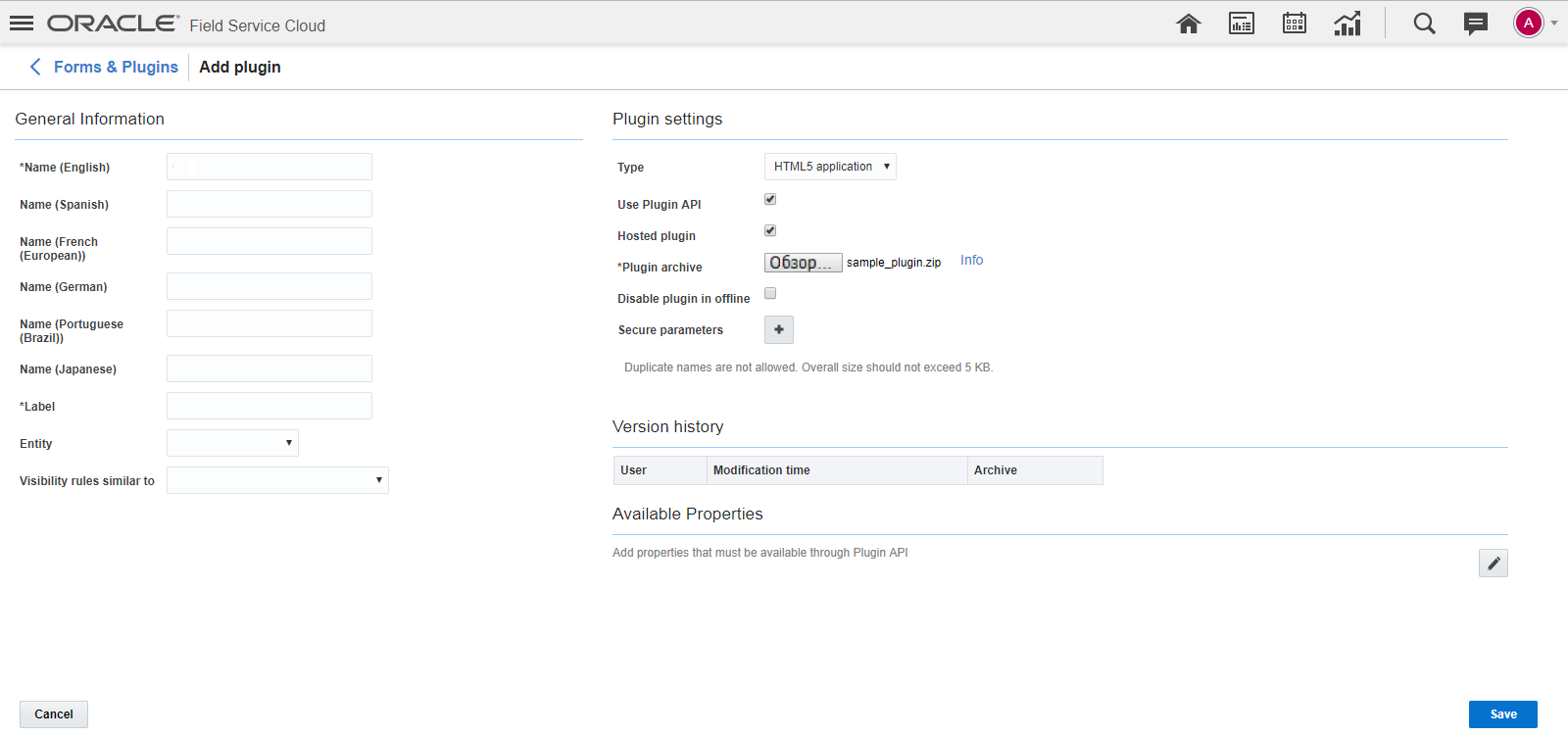Open the Type dropdown (HTML5 application)
The image size is (1568, 737).
(x=830, y=167)
